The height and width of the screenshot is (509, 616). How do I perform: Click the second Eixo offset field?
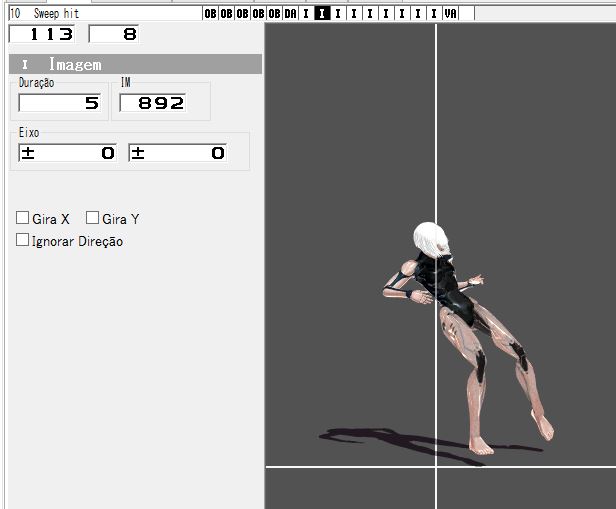178,153
